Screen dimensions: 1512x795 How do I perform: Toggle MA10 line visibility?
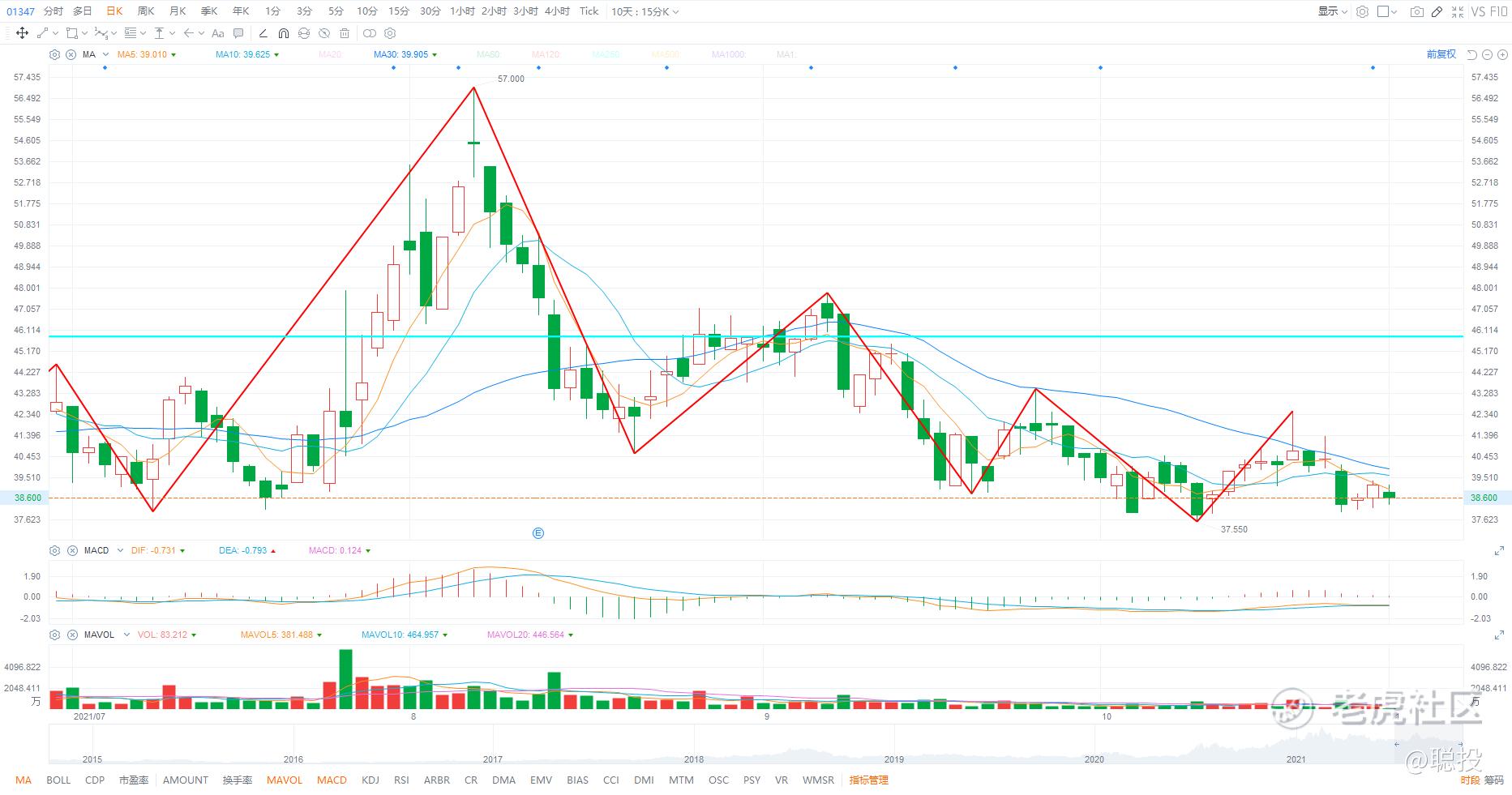[x=247, y=54]
